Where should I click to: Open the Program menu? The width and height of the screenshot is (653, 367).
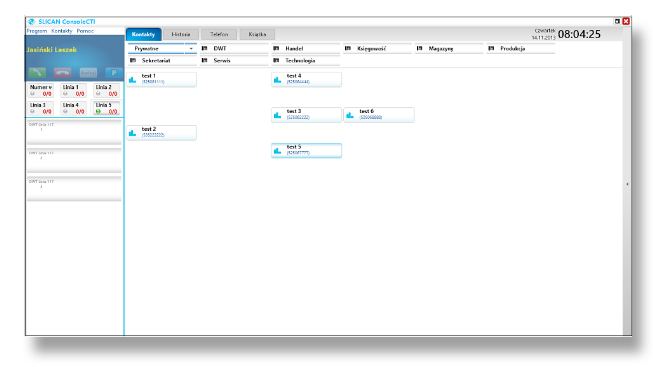37,31
